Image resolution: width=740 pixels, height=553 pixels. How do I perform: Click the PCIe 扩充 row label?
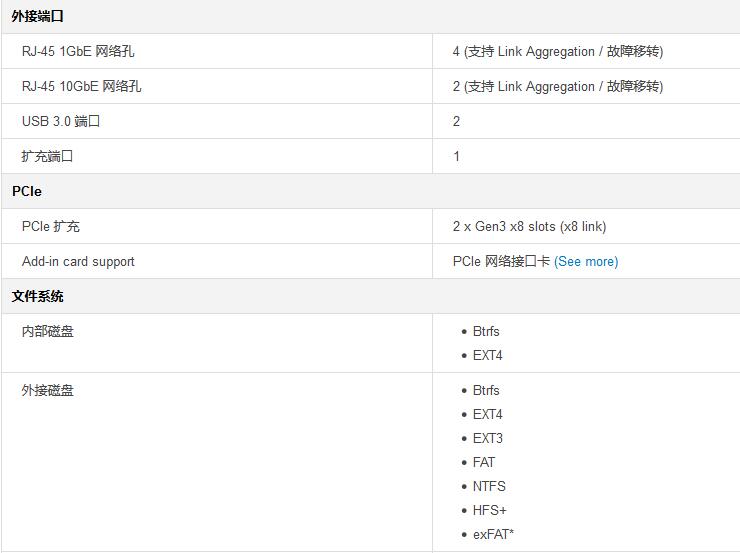coord(50,226)
